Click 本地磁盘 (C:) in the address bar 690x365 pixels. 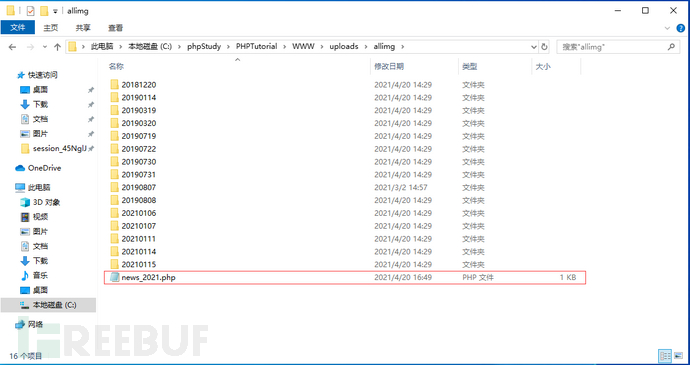click(150, 46)
